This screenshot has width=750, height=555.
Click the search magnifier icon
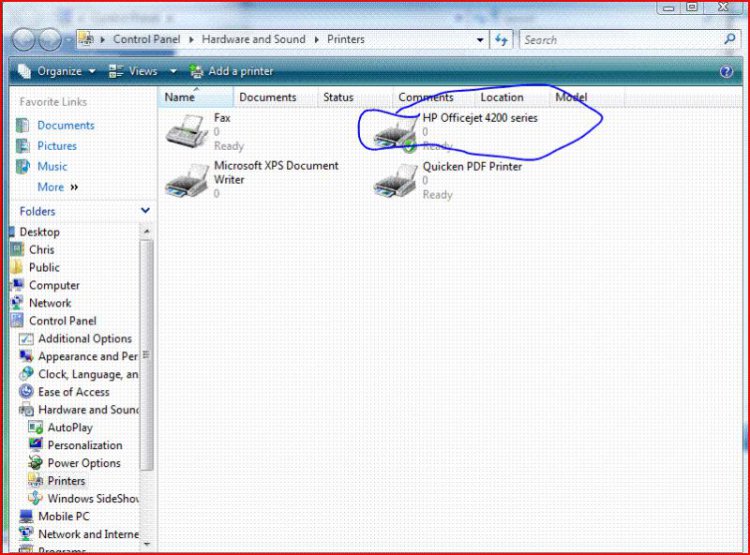coord(730,40)
